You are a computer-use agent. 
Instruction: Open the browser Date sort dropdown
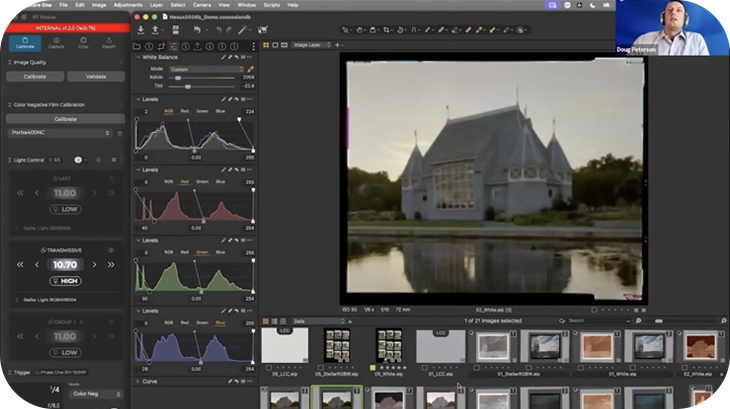click(319, 321)
